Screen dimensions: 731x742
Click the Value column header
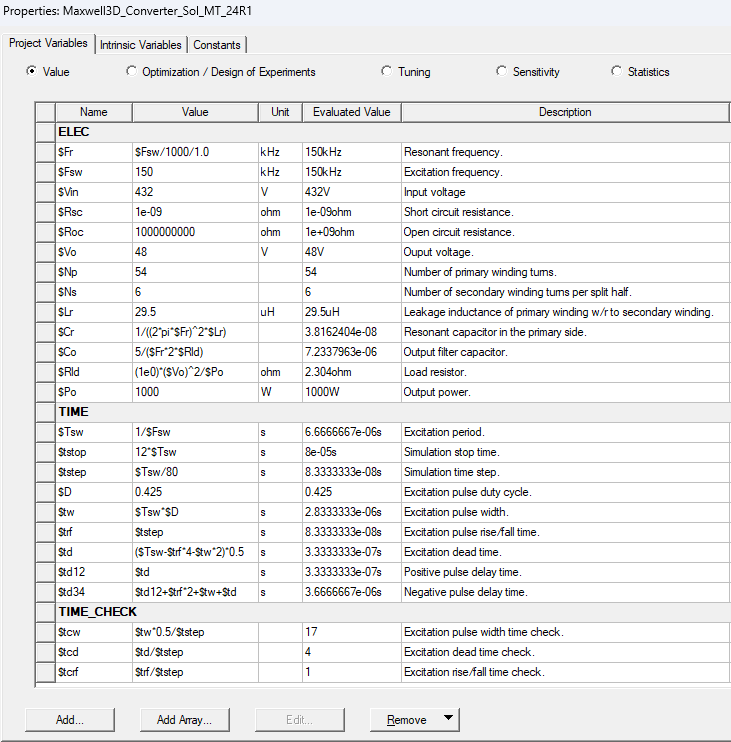tap(195, 112)
